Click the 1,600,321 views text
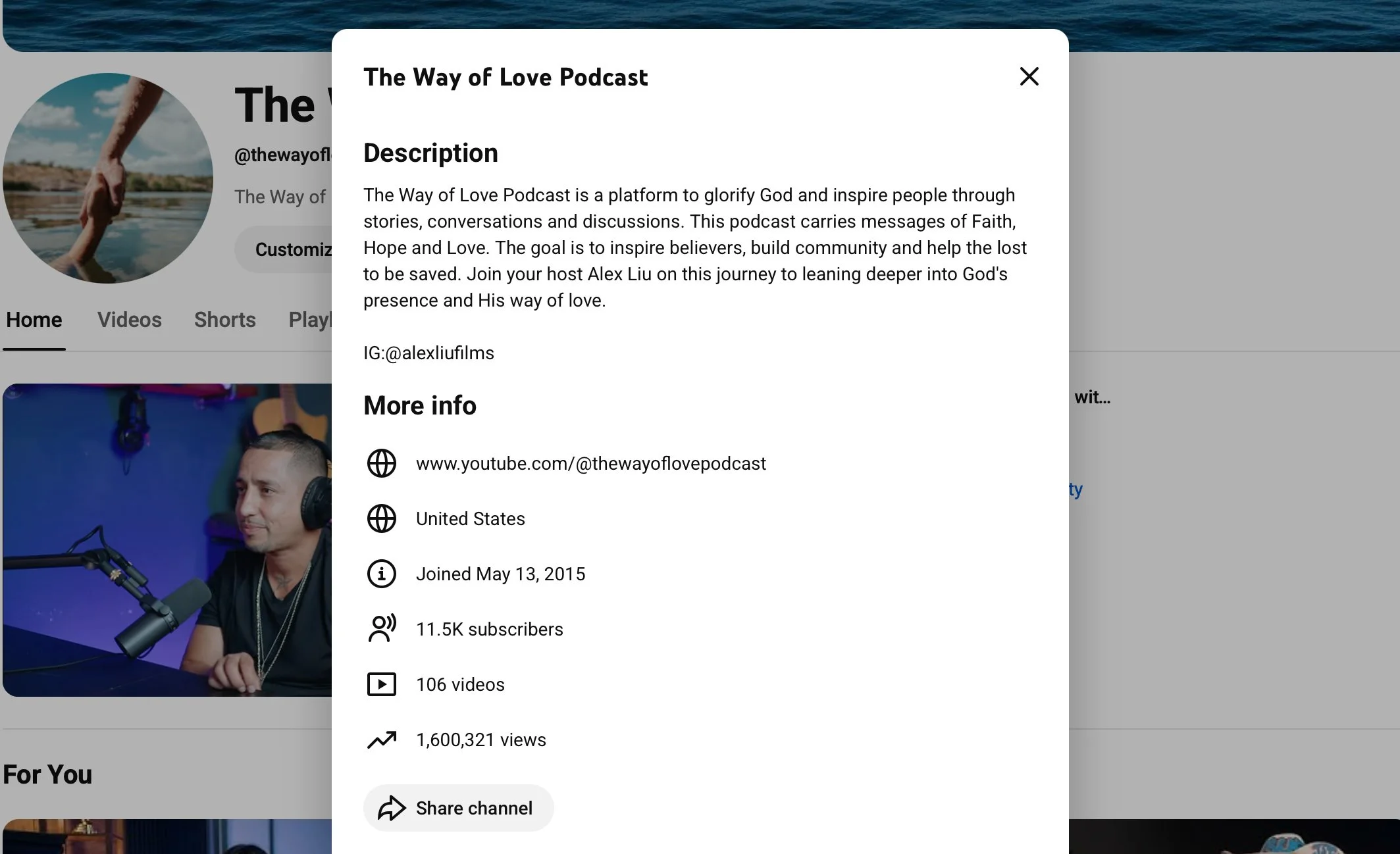This screenshot has width=1400, height=854. (x=480, y=740)
